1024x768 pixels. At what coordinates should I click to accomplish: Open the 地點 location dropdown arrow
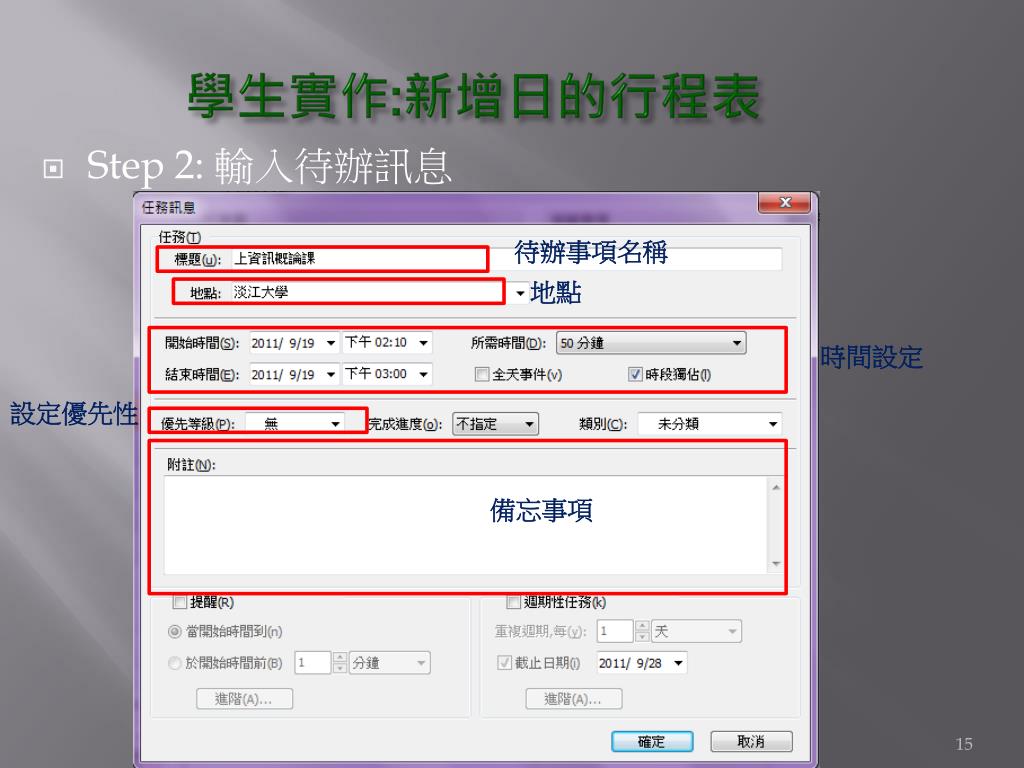(x=519, y=293)
